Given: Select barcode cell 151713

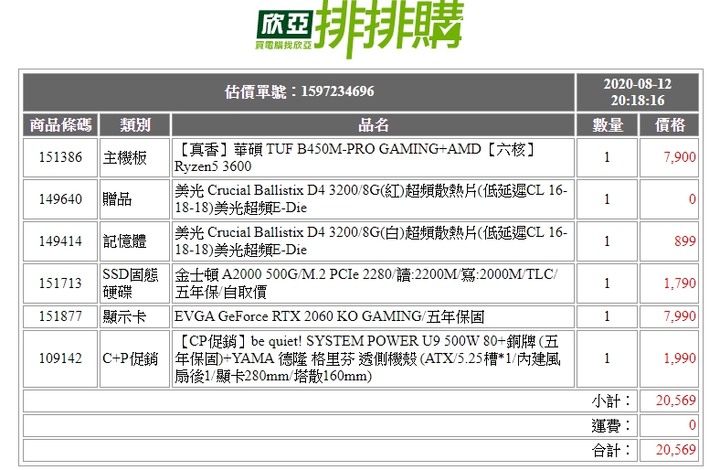Looking at the screenshot, I should click(x=60, y=283).
